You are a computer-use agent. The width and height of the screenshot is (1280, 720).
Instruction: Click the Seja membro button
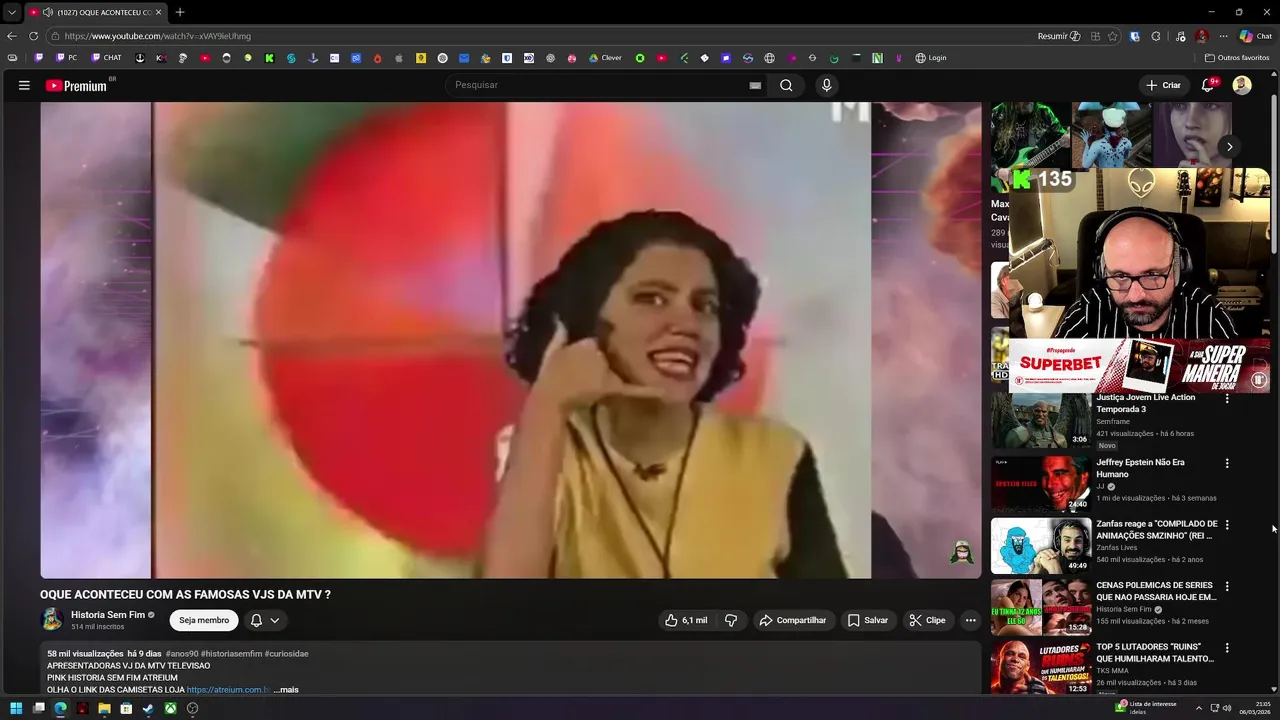[204, 620]
